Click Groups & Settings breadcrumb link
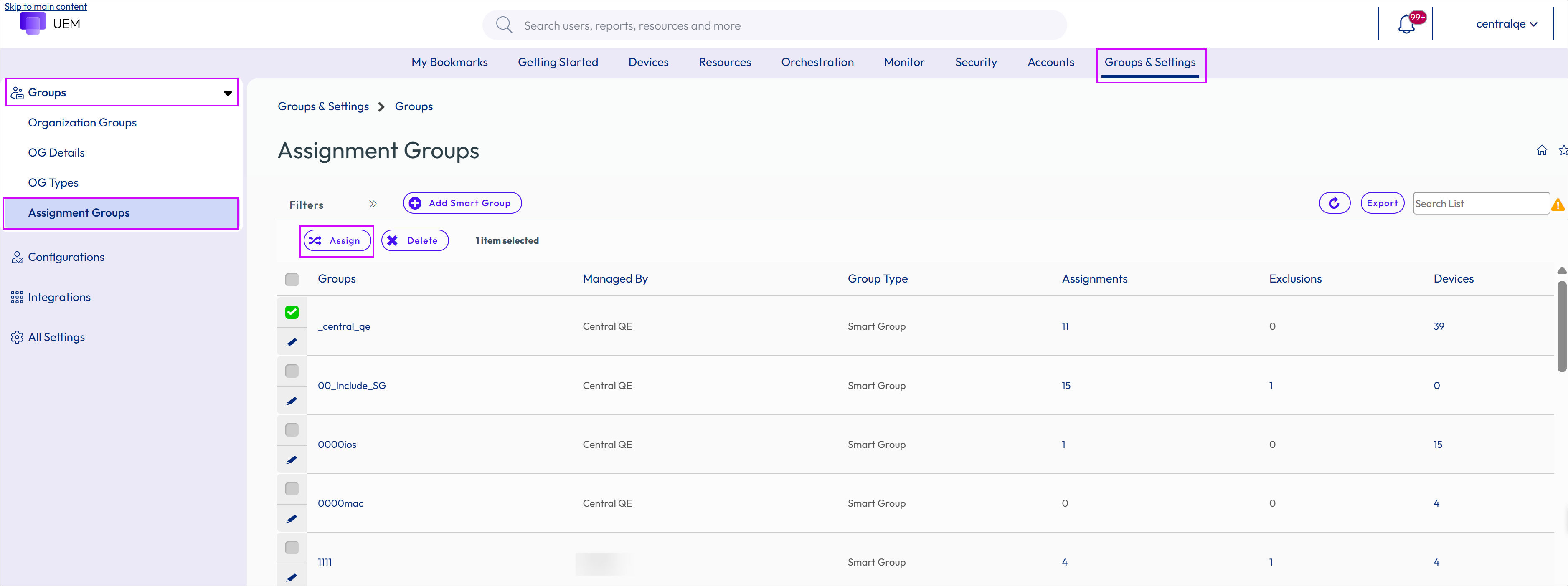This screenshot has height=586, width=1568. pos(323,106)
